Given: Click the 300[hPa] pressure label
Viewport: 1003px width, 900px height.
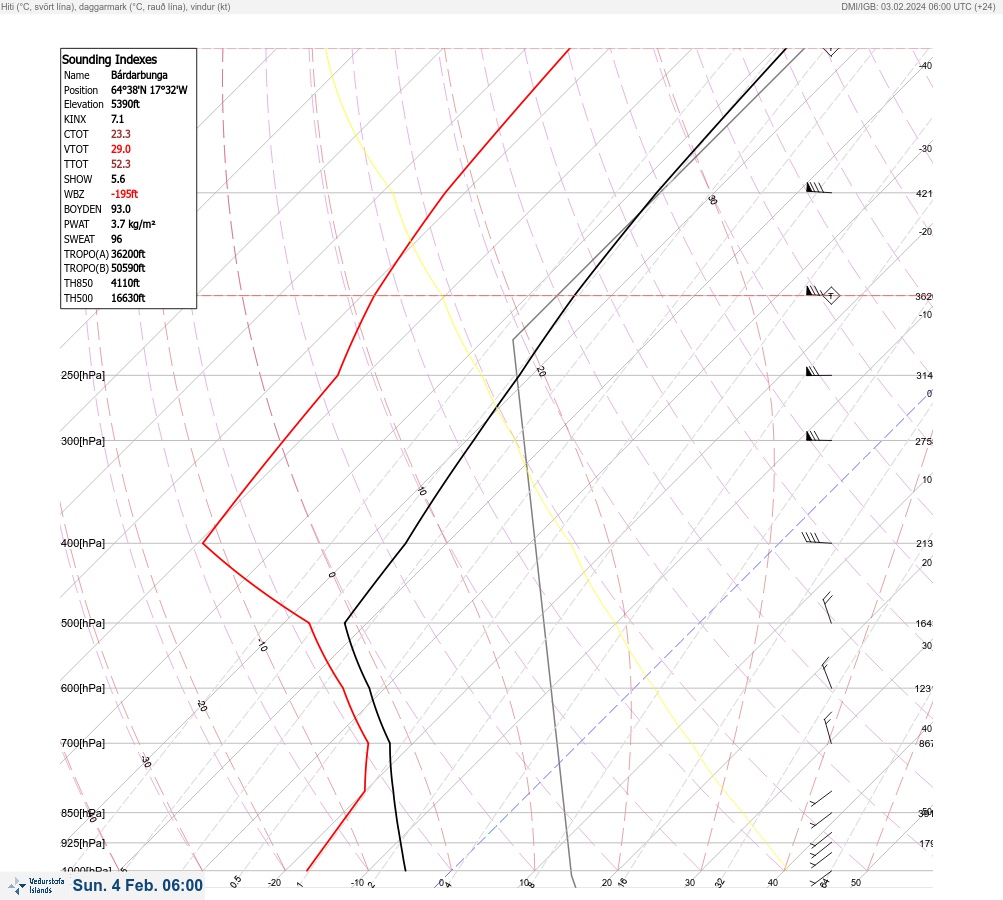Looking at the screenshot, I should (x=83, y=441).
